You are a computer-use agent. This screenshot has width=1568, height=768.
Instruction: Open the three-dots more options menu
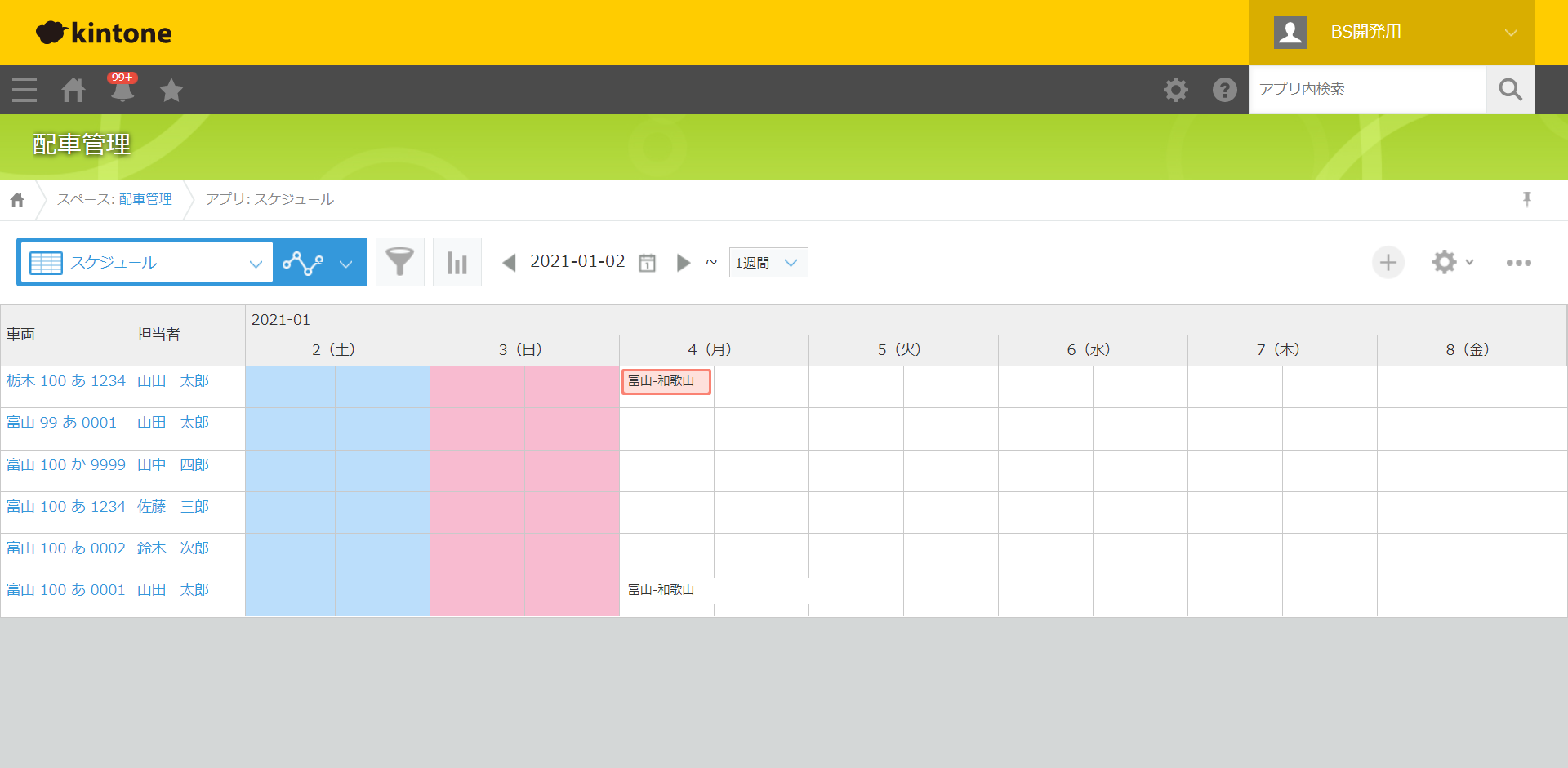[x=1518, y=262]
